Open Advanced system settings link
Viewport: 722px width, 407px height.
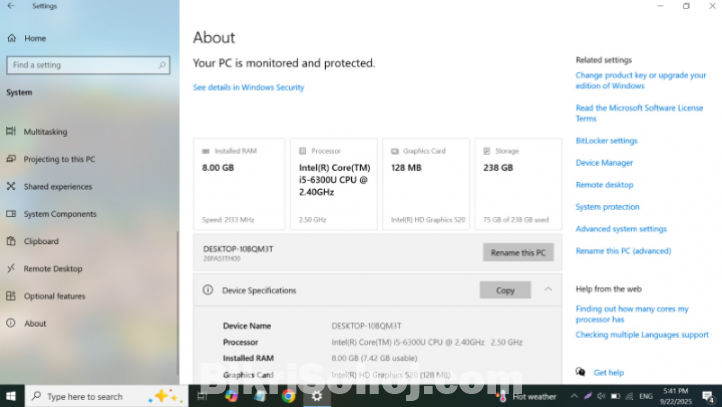(x=621, y=229)
